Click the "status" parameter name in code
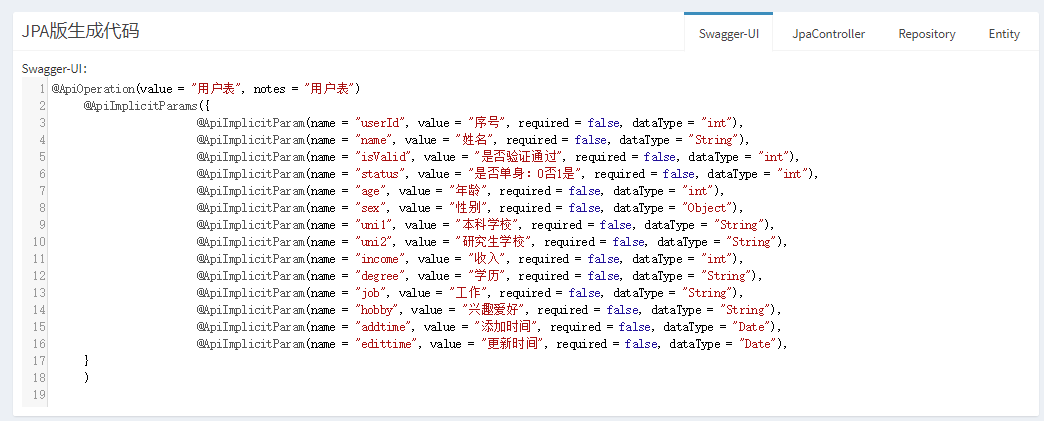Image resolution: width=1044 pixels, height=421 pixels. [x=379, y=174]
